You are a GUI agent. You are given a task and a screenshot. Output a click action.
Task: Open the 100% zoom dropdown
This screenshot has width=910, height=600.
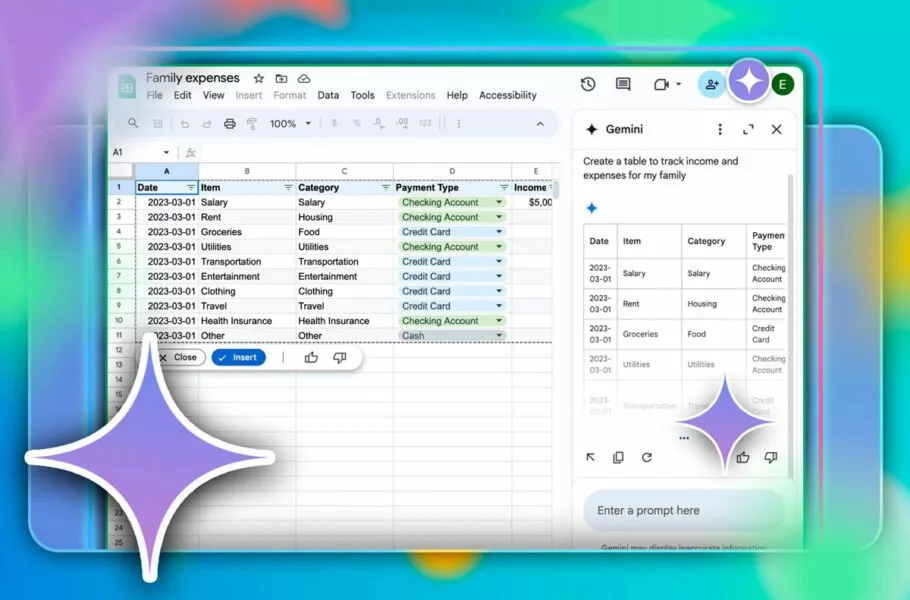[x=290, y=124]
